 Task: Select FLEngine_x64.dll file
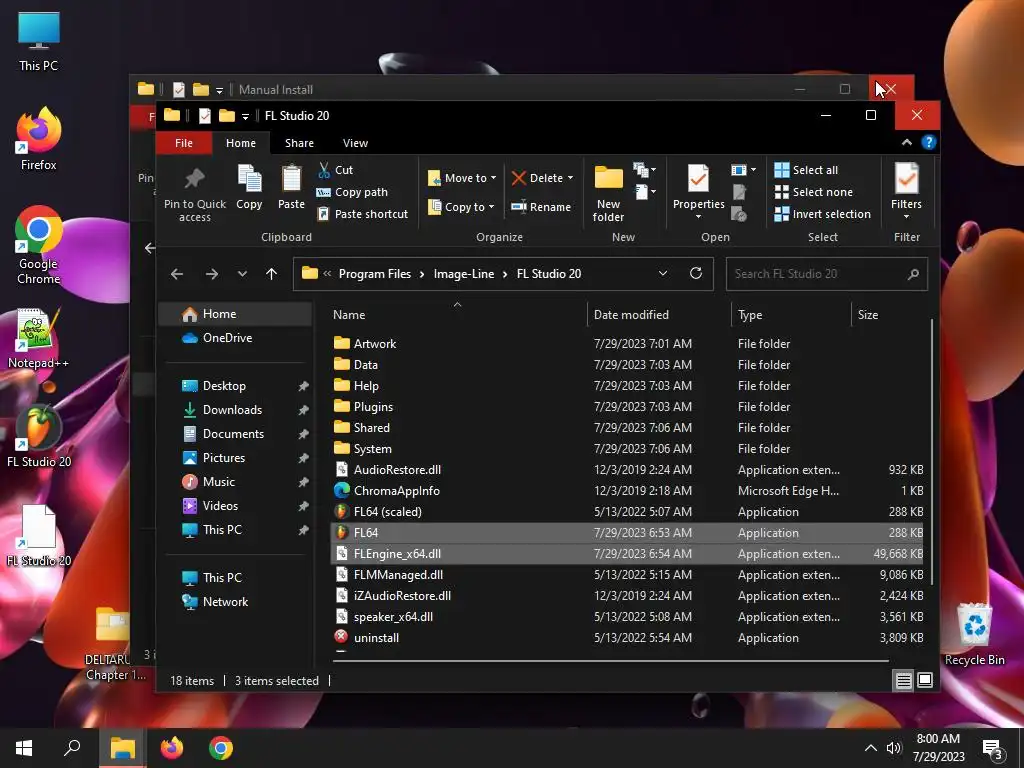tap(627, 553)
